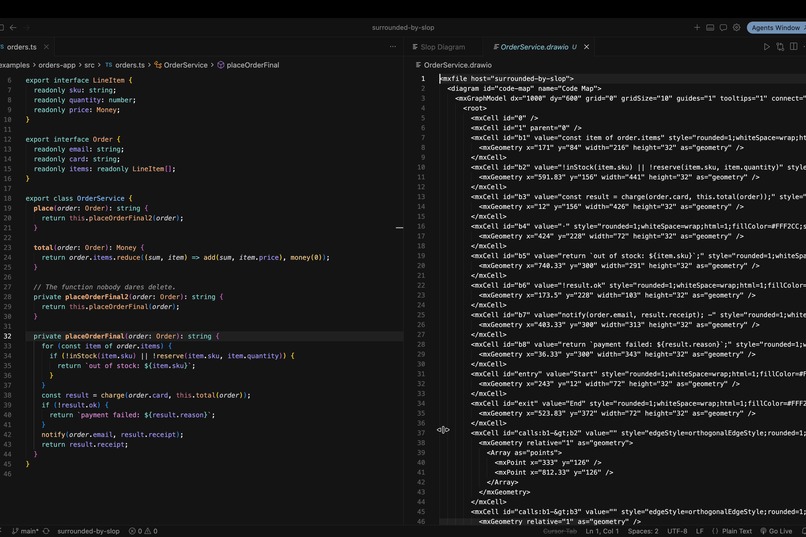Click Ln 1, Col 1 in status bar
Image resolution: width=806 pixels, height=537 pixels.
pyautogui.click(x=602, y=531)
